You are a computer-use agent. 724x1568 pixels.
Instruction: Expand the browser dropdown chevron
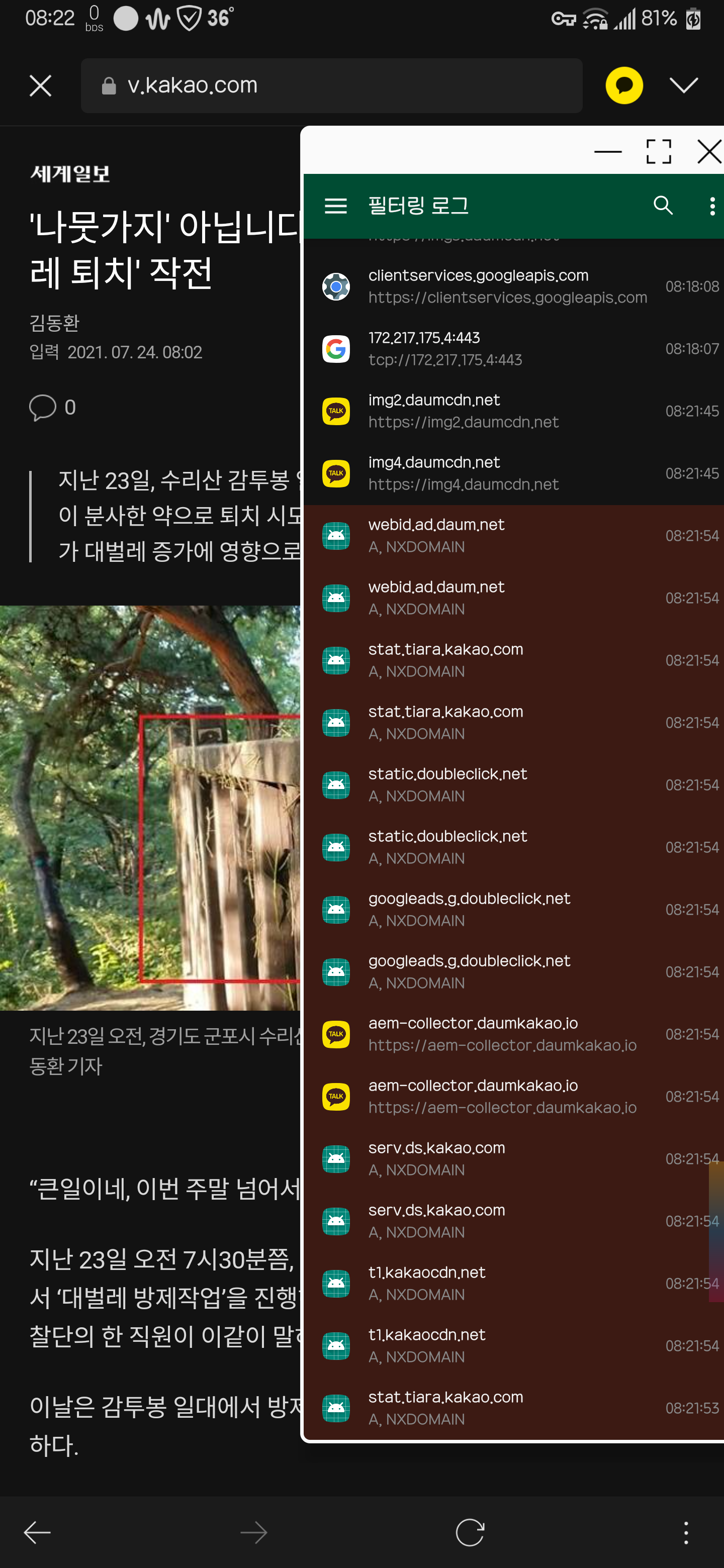coord(683,85)
